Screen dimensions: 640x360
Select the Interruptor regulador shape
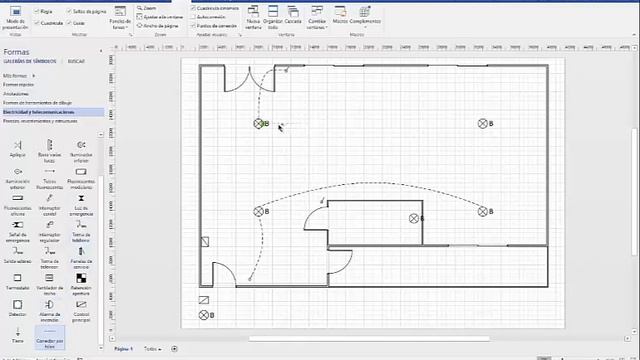[49, 231]
